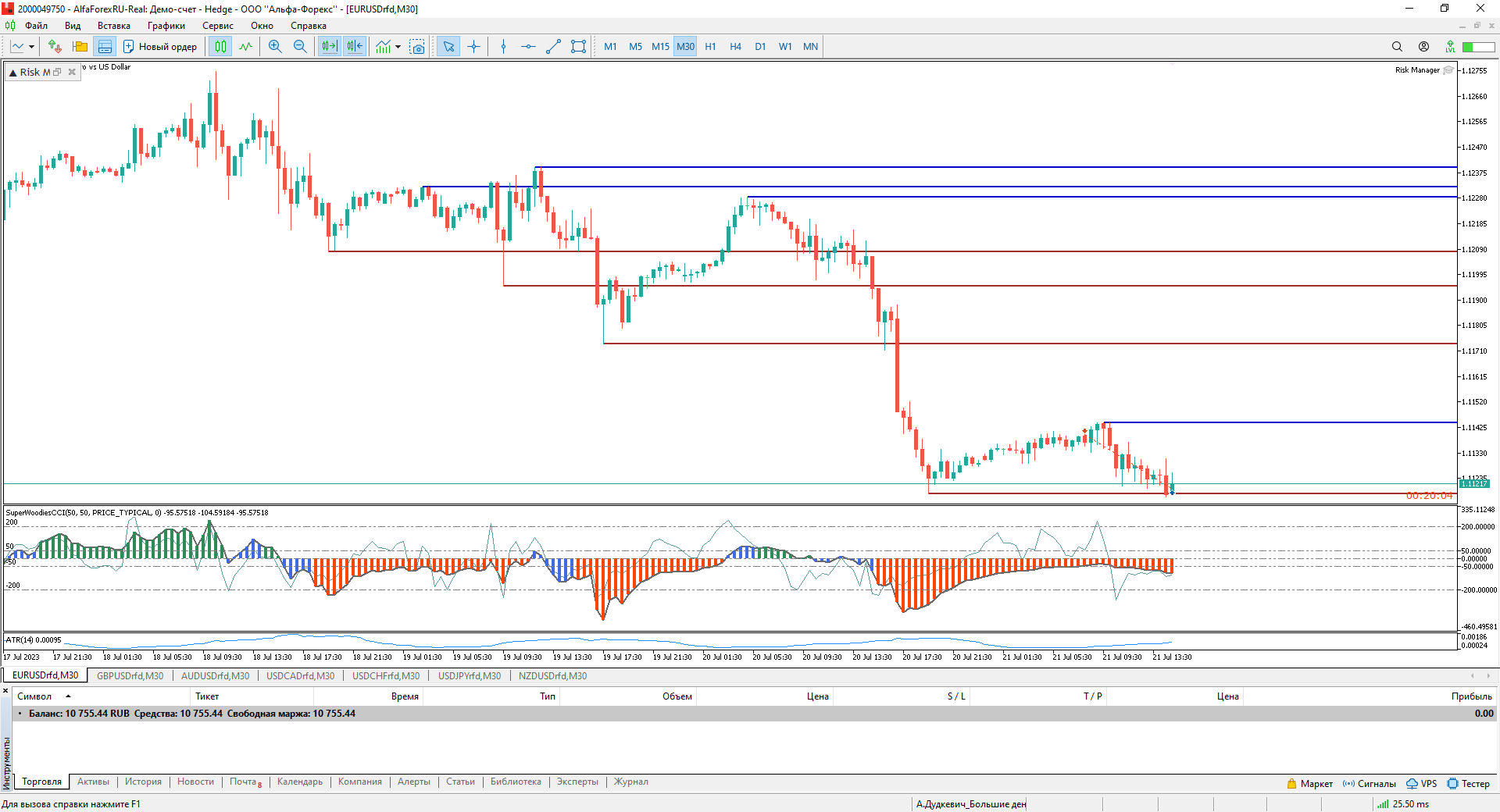Click the Risk Manager graduation cap icon
1500x812 pixels.
pyautogui.click(x=1448, y=70)
